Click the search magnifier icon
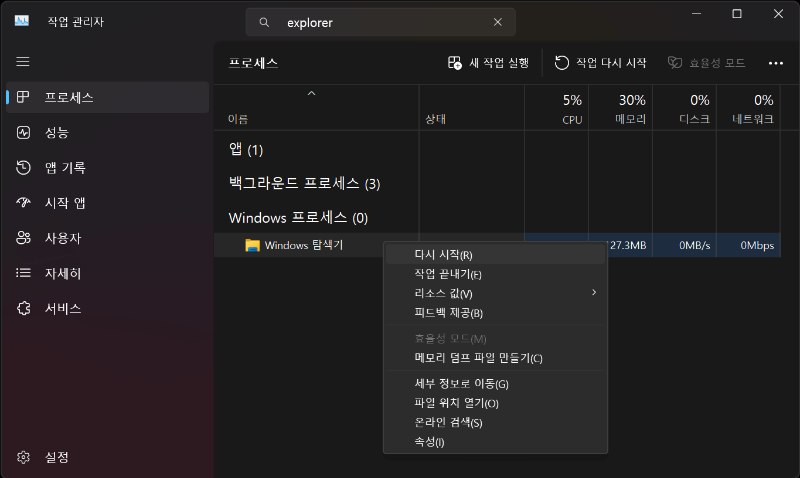Viewport: 800px width, 478px height. [x=264, y=22]
